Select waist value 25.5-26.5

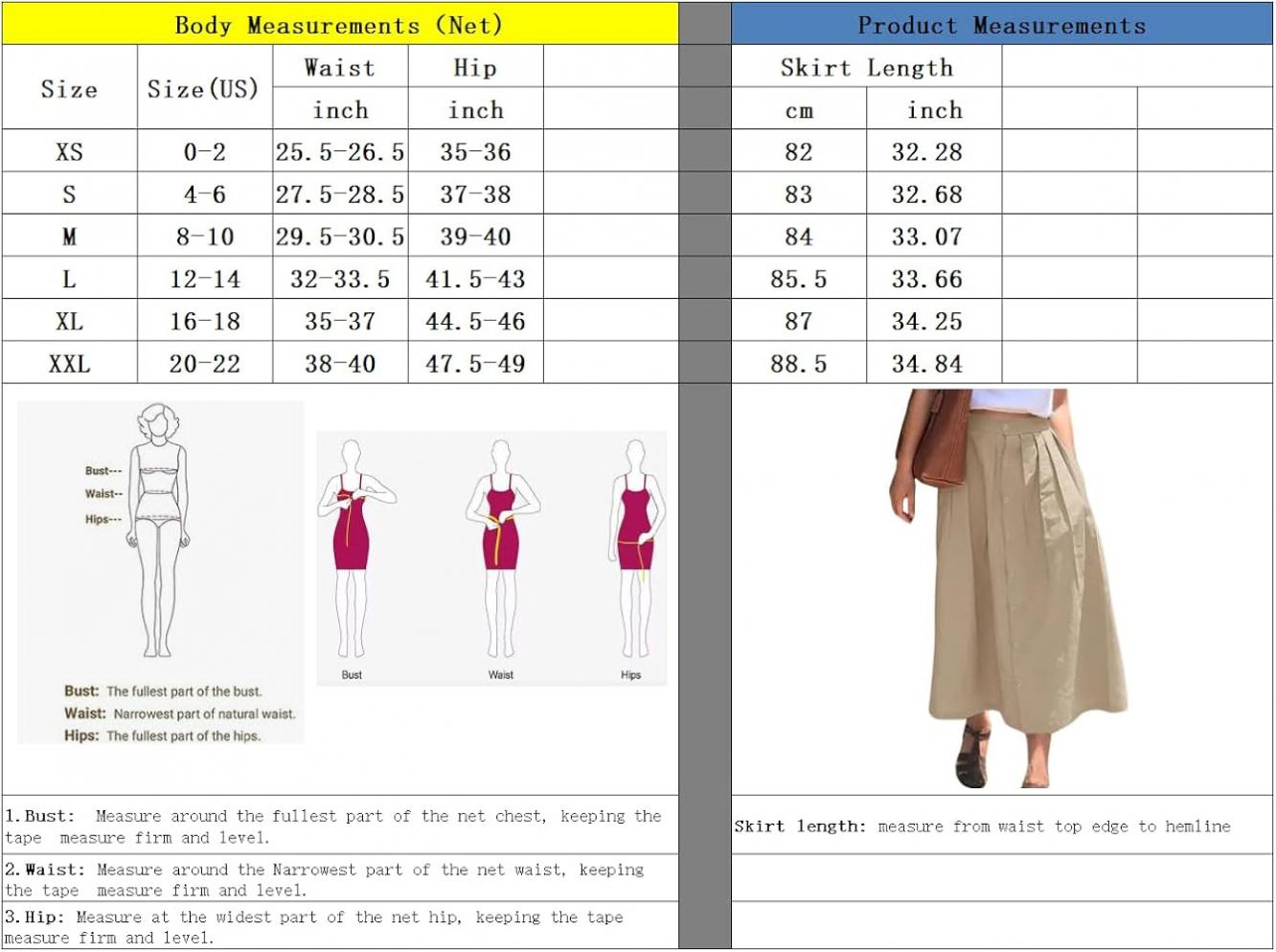[340, 151]
